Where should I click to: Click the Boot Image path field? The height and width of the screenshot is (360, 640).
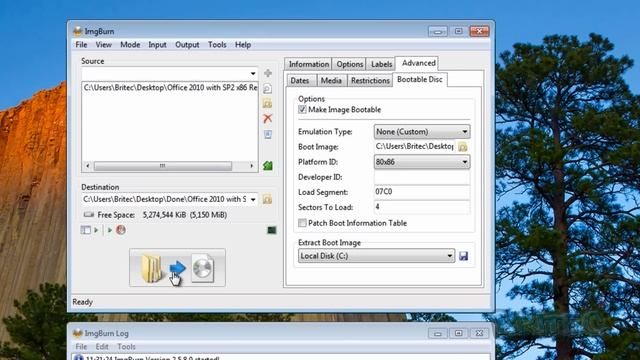[x=415, y=147]
